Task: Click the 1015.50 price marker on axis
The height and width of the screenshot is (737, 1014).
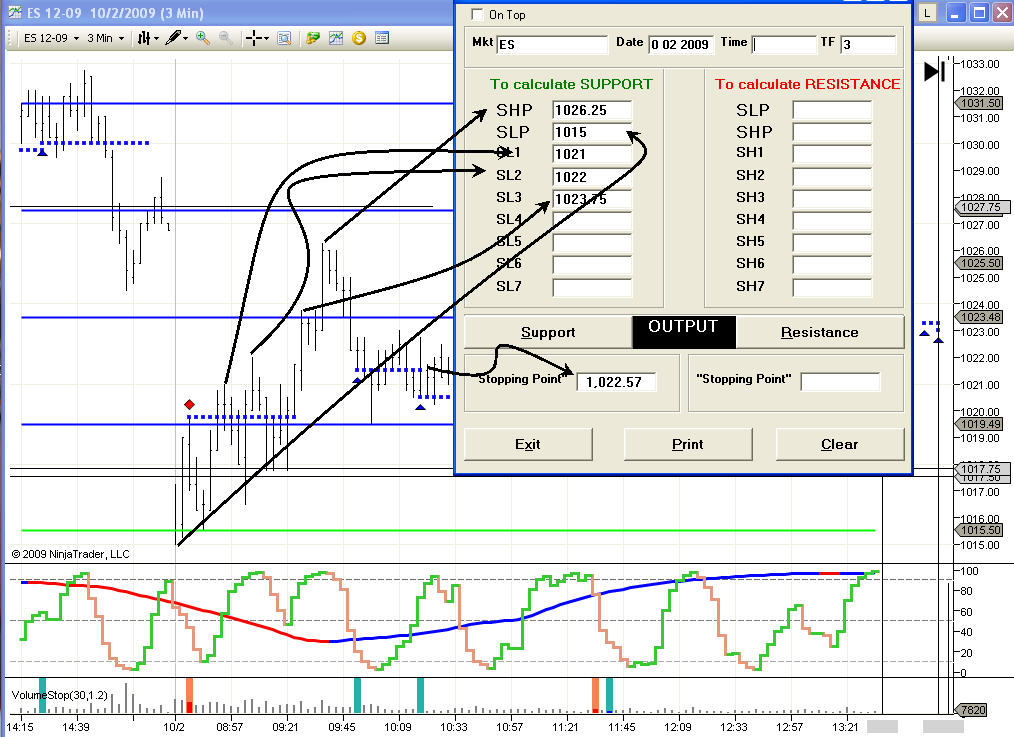Action: tap(979, 530)
